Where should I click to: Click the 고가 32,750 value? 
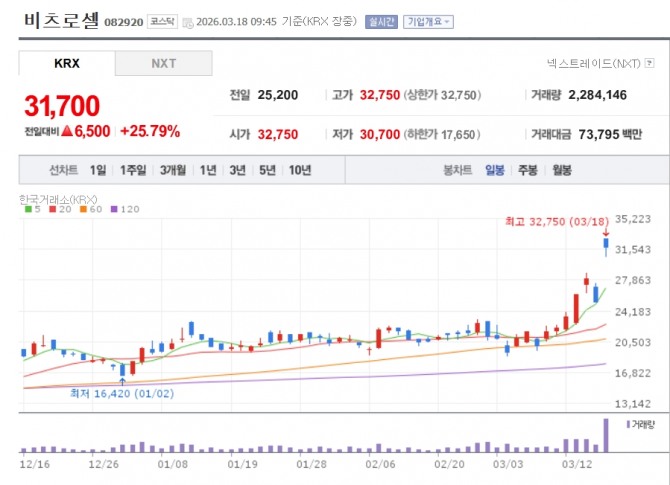(x=380, y=95)
